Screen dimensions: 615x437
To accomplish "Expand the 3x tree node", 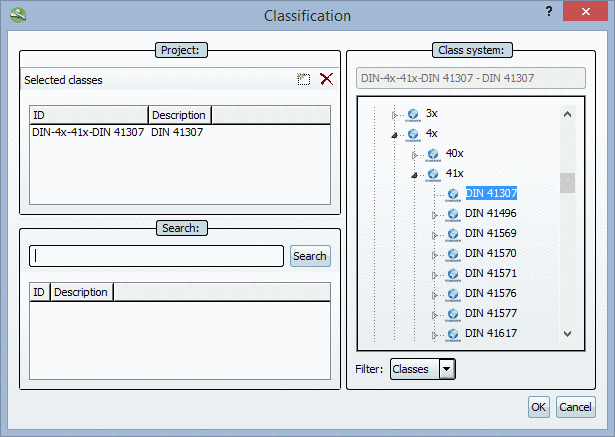I will pos(395,115).
